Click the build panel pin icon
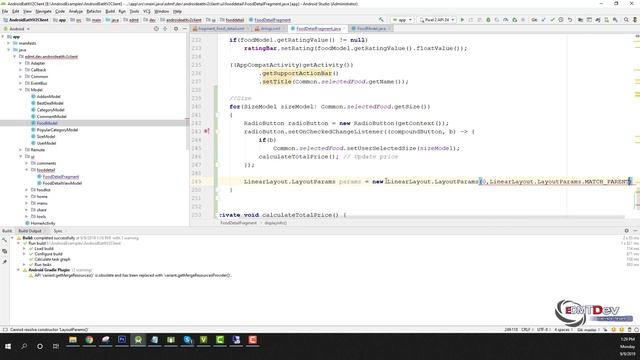This screenshot has width=640, height=360. coord(4,262)
